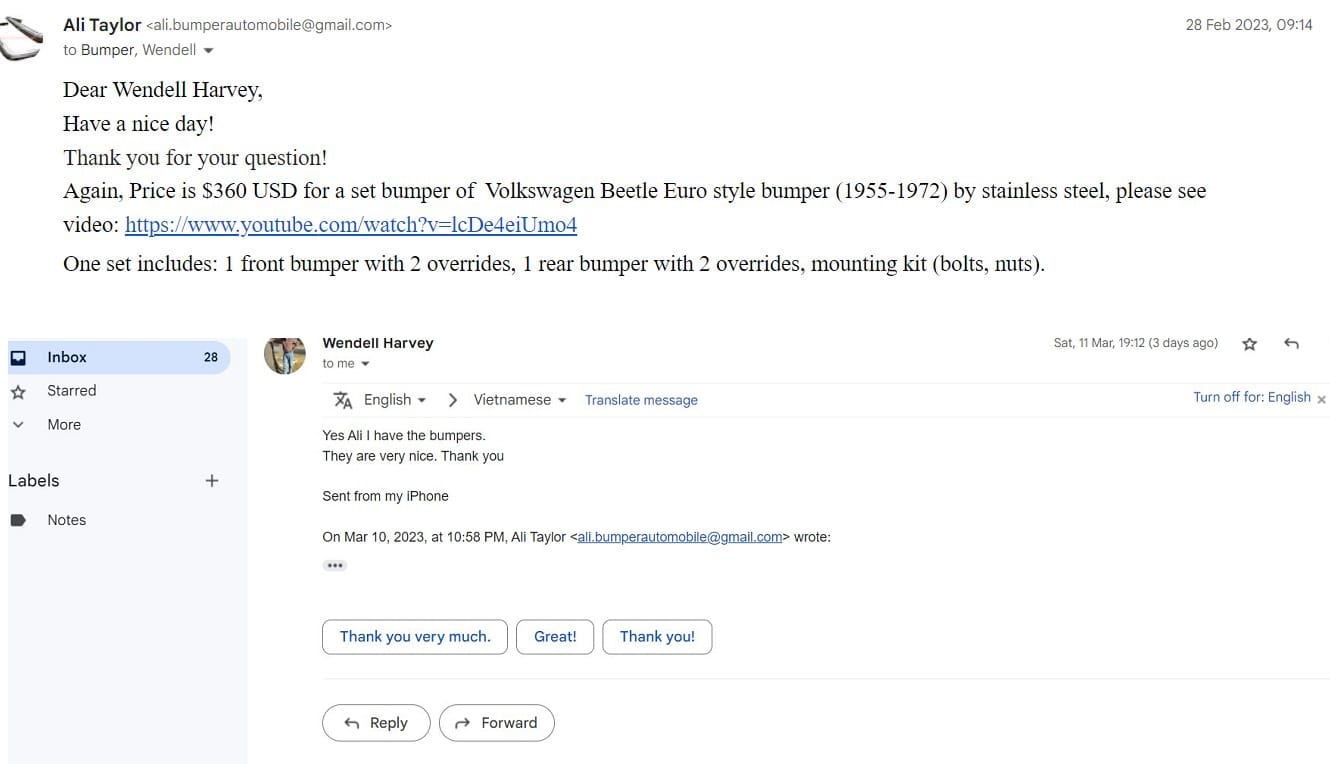
Task: Click the Forward button
Action: [496, 723]
